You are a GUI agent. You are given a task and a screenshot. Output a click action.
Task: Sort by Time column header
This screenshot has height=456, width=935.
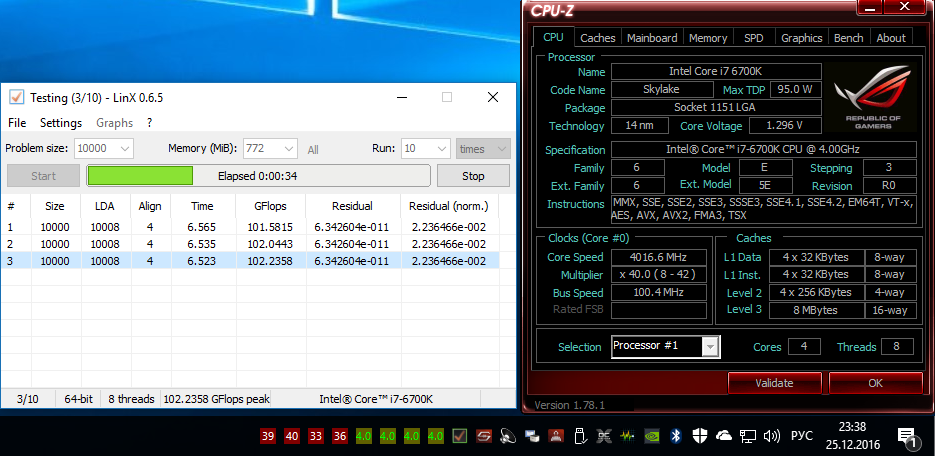click(x=203, y=206)
